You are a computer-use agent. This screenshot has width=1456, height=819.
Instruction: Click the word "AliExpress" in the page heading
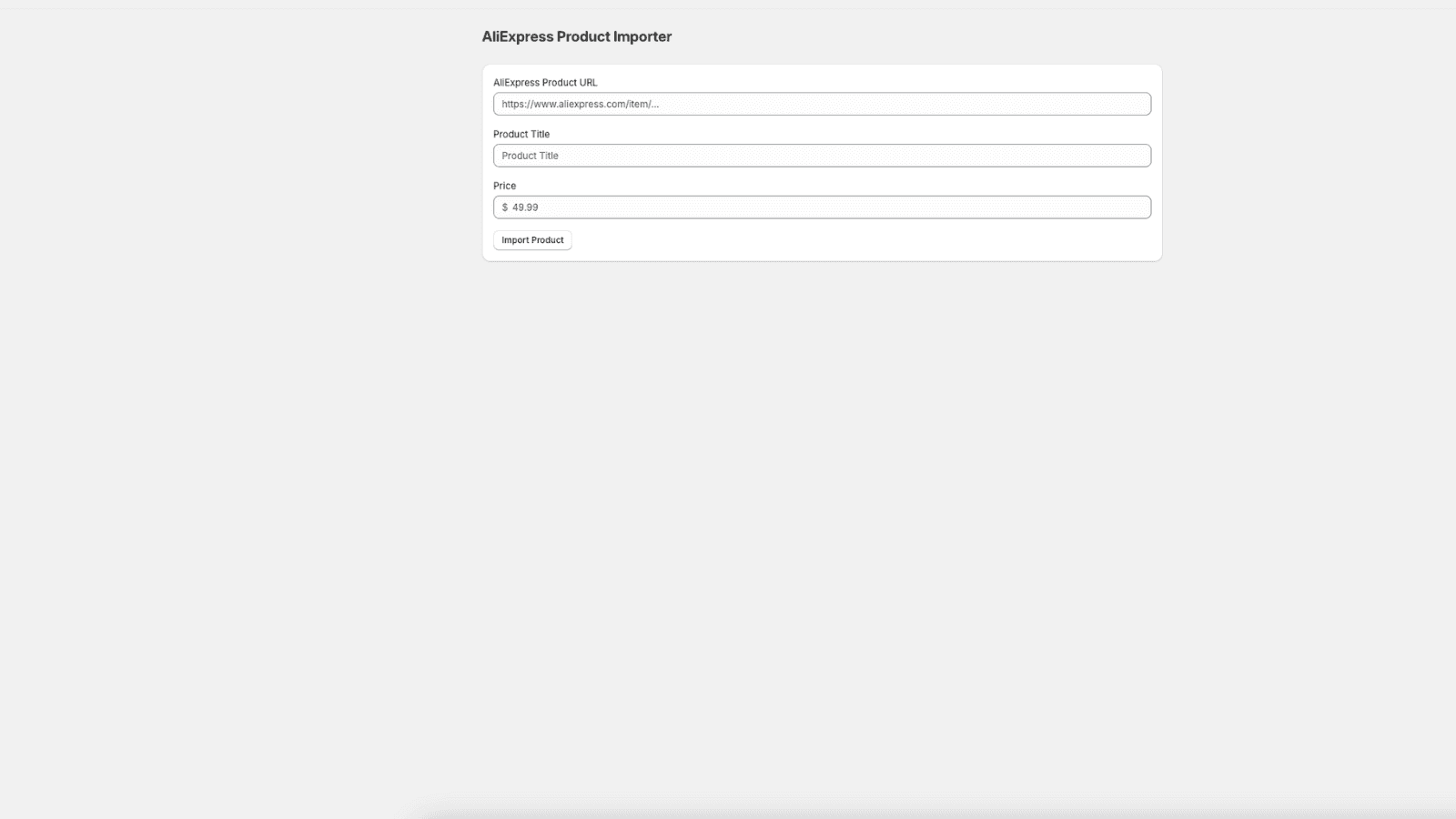point(517,37)
